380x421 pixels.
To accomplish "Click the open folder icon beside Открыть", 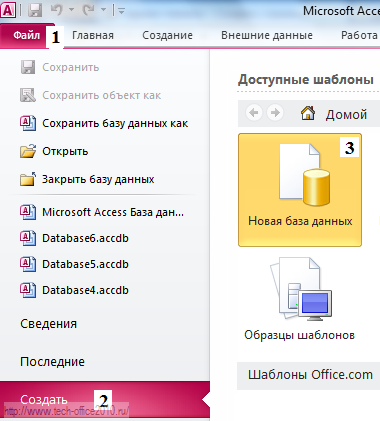I will pos(28,151).
